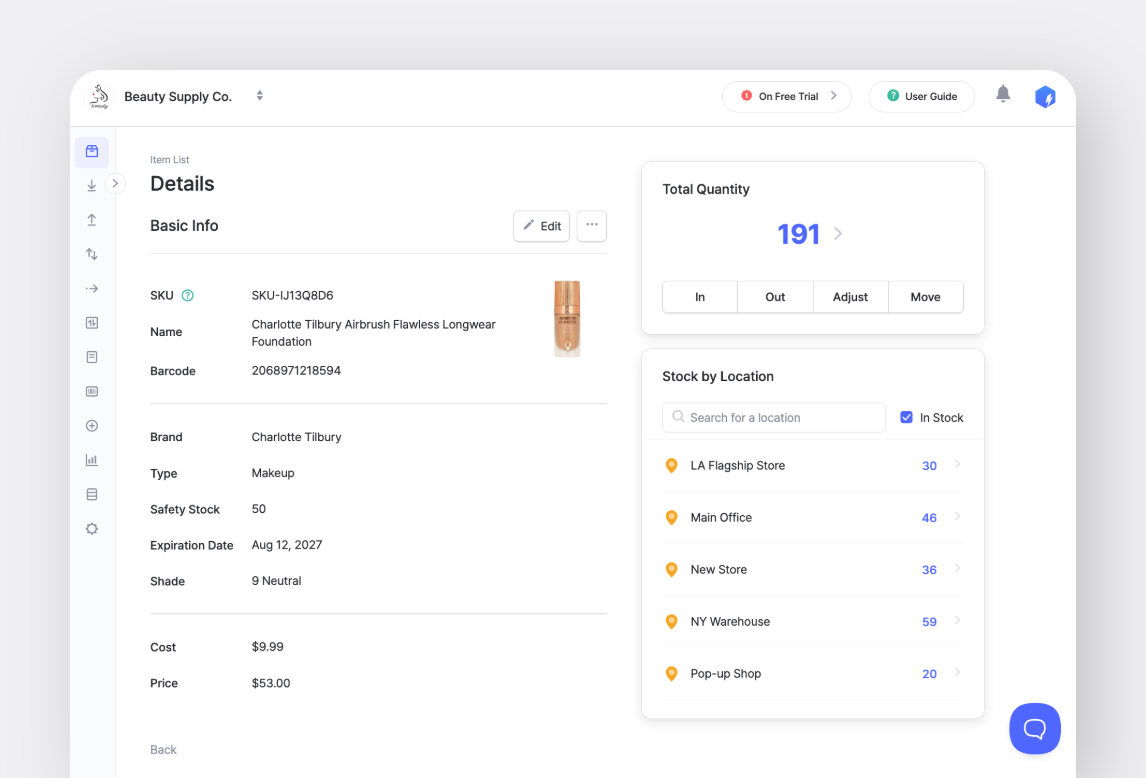Viewport: 1146px width, 778px height.
Task: Click the Back link at bottom
Action: coord(163,749)
